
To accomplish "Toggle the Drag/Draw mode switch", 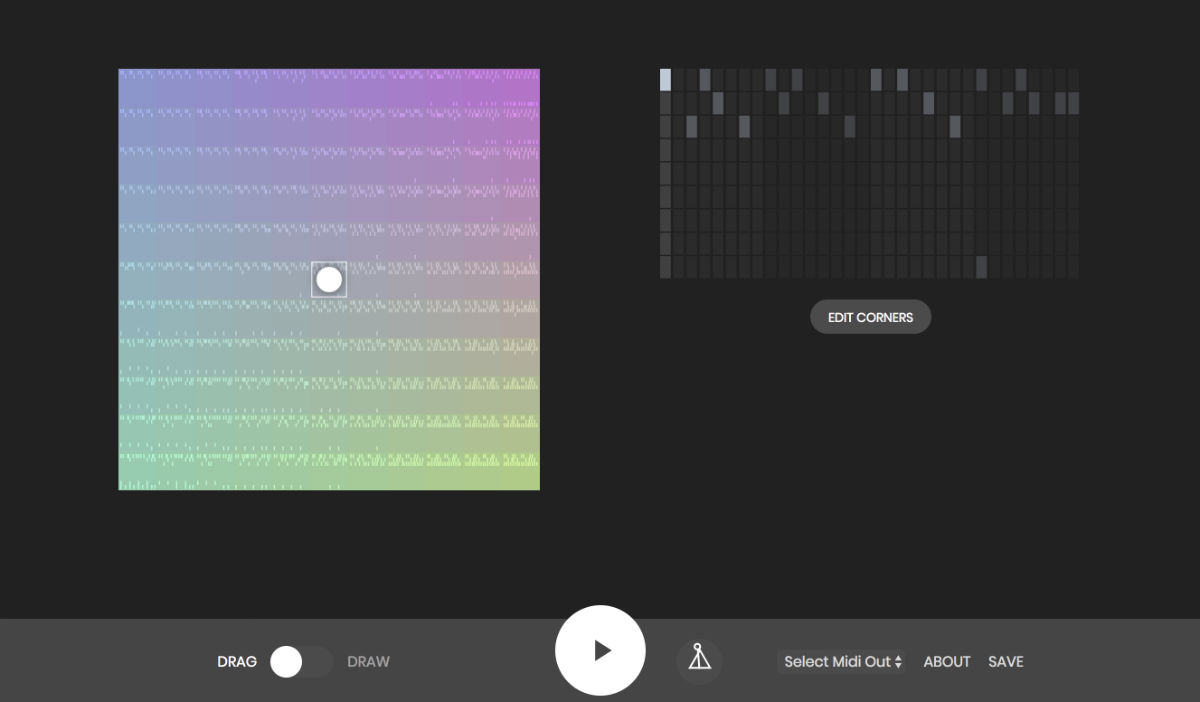I will point(301,661).
